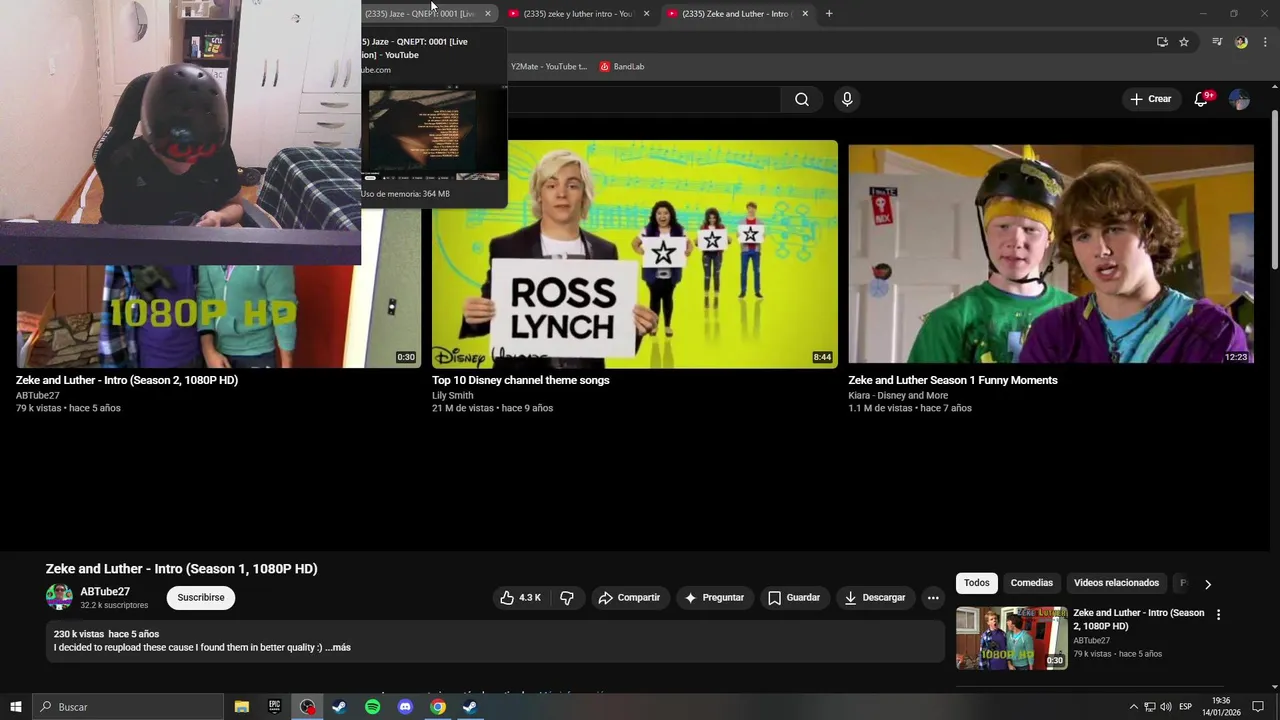Select the Zeke and Luther - Intro tab
This screenshot has height=720, width=1280.
(736, 14)
